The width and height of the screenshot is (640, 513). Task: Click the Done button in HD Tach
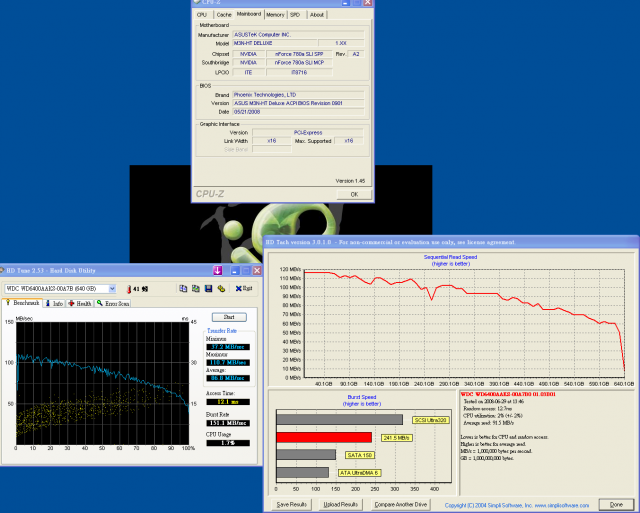[616, 504]
